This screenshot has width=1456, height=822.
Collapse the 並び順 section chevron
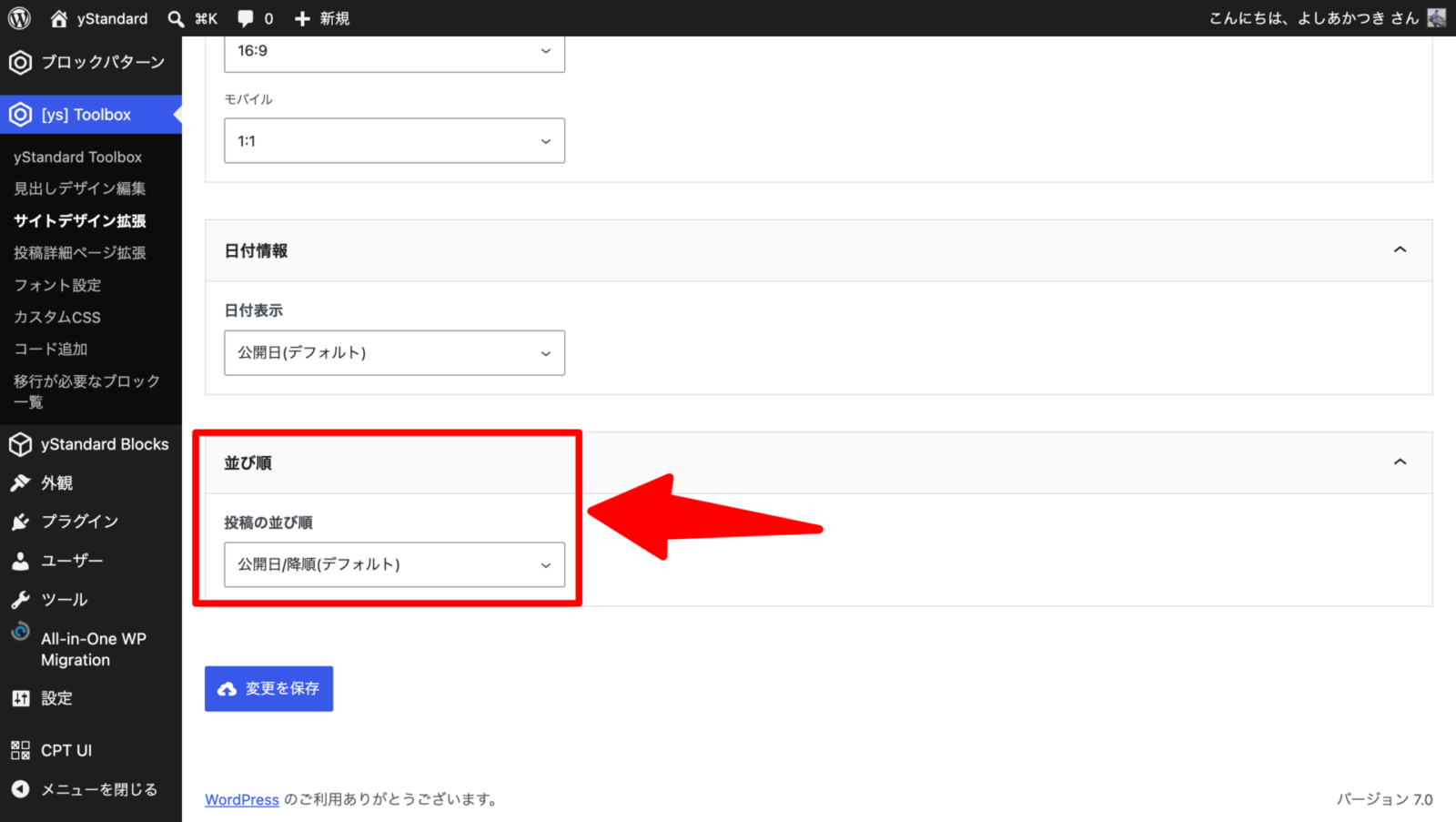click(1400, 462)
